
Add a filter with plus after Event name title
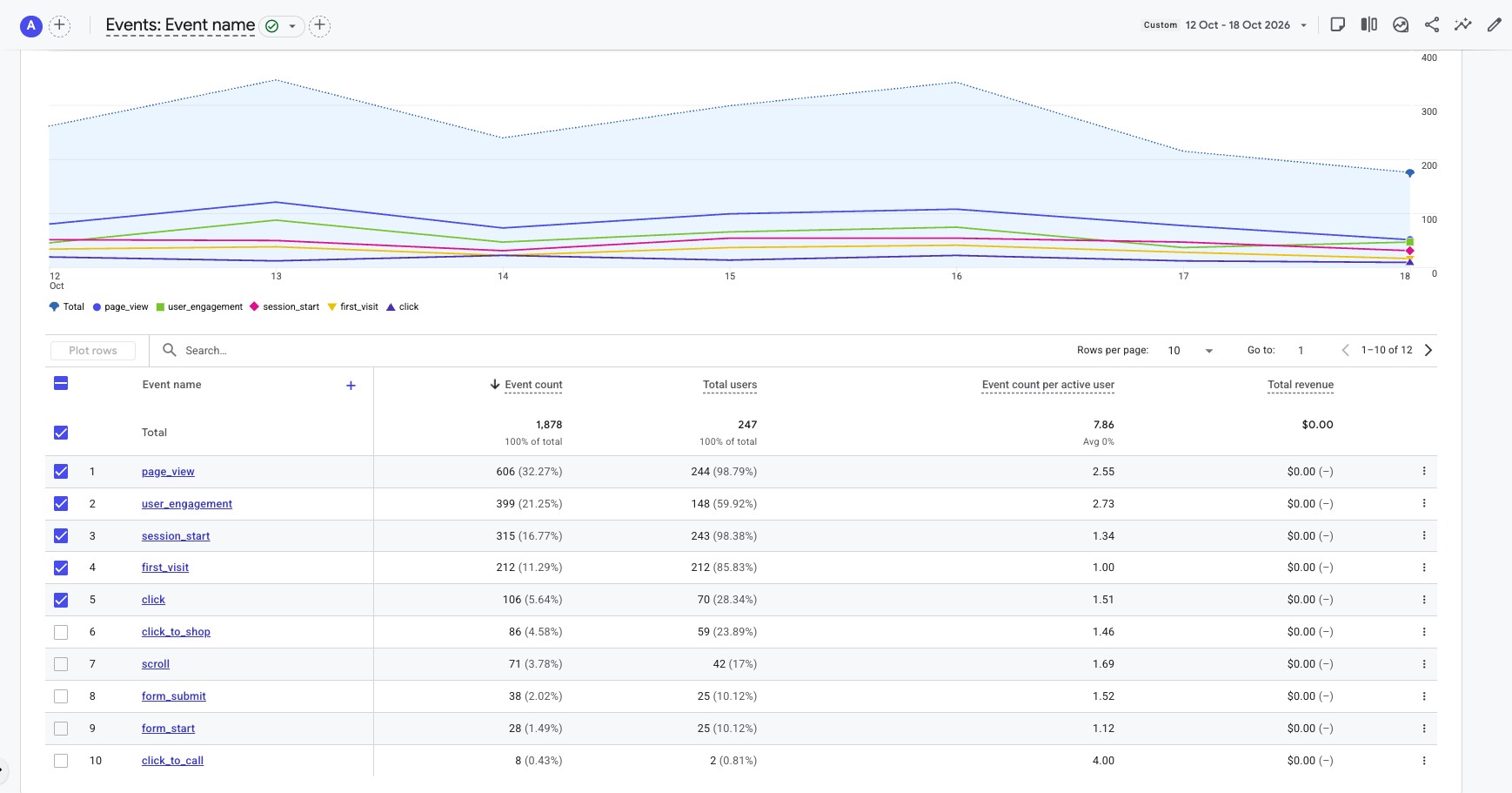point(319,25)
